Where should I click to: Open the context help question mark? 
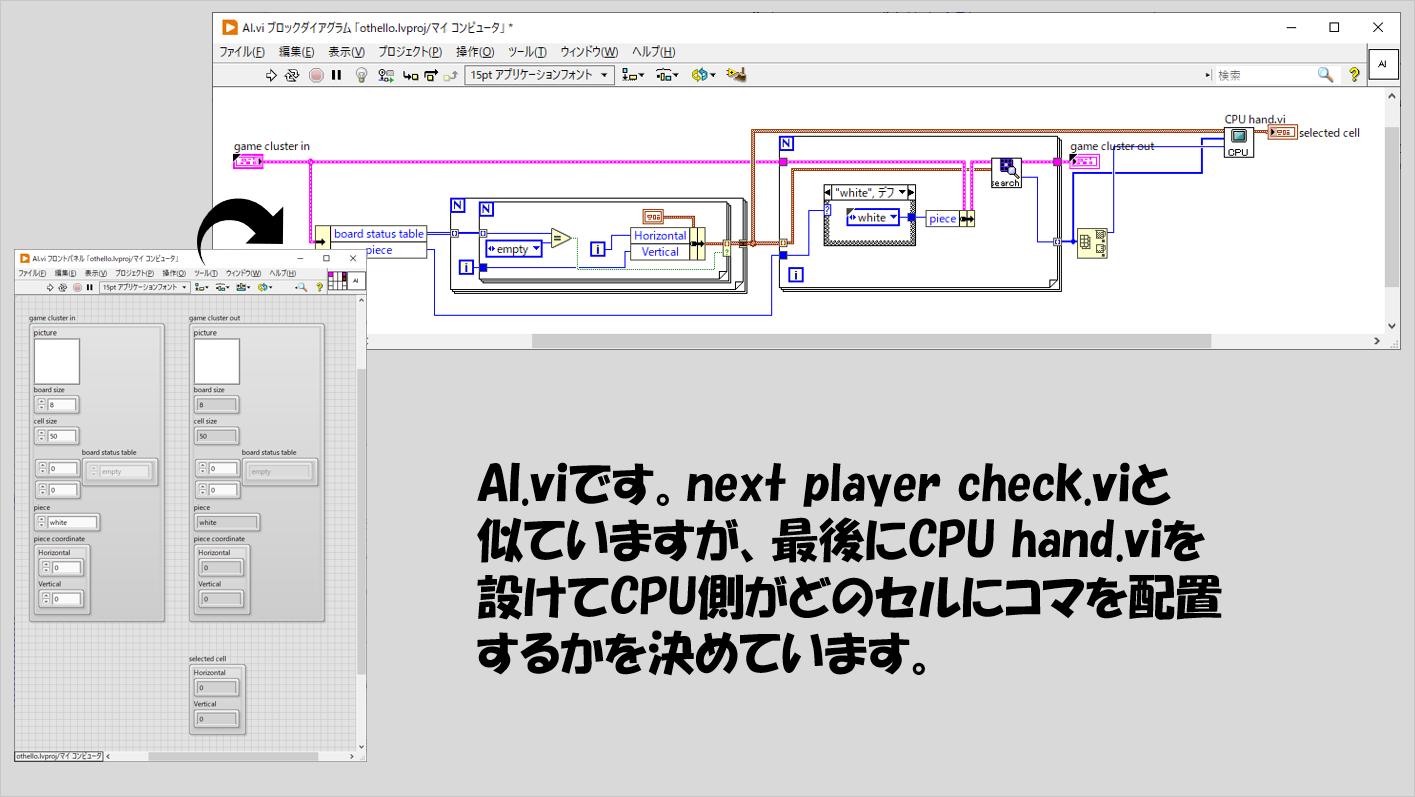tap(1354, 75)
